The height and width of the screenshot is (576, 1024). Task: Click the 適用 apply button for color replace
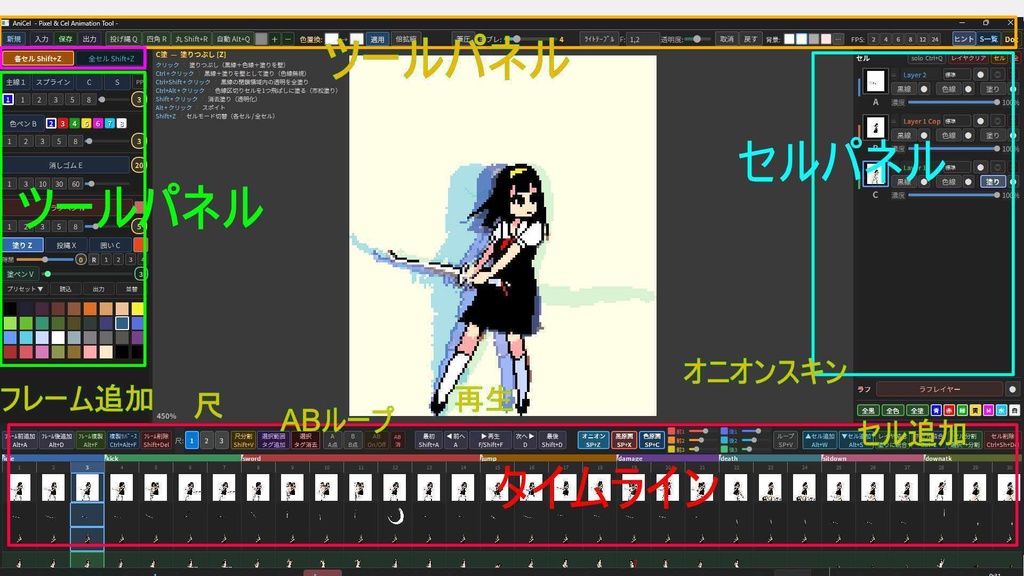coord(378,38)
